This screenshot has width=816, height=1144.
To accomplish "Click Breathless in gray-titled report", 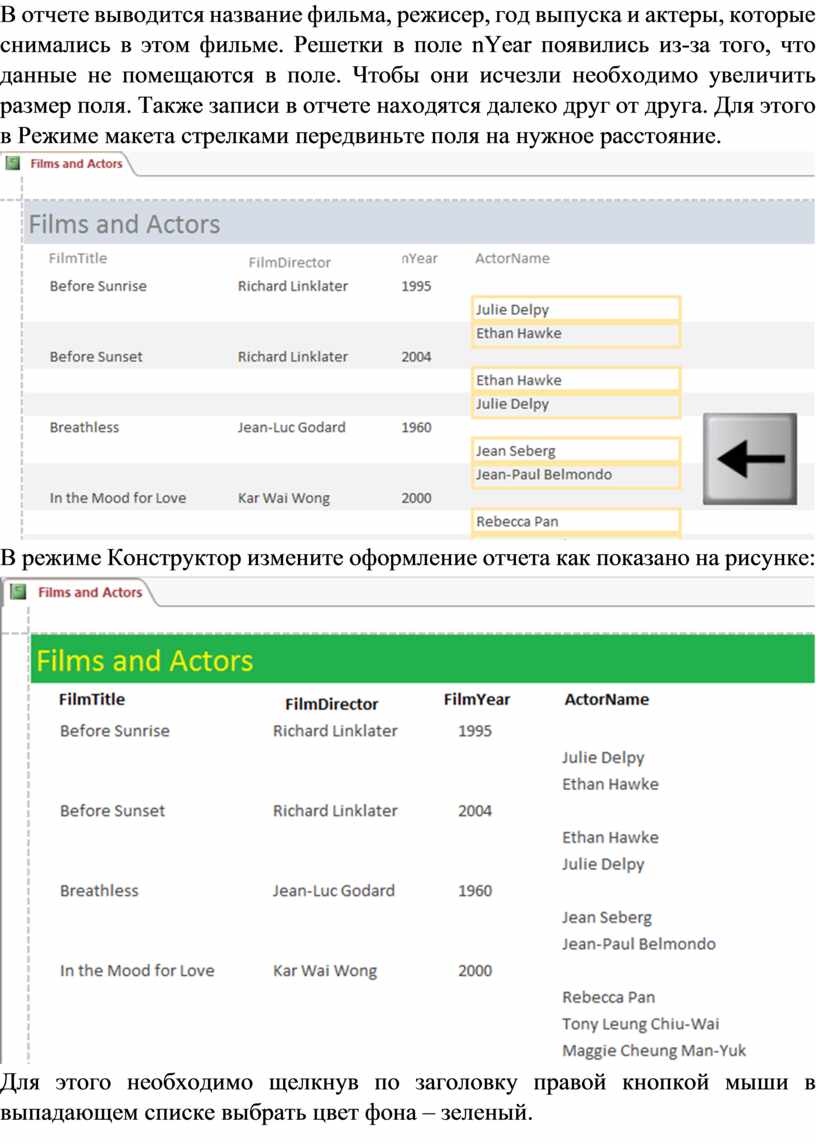I will pos(84,428).
